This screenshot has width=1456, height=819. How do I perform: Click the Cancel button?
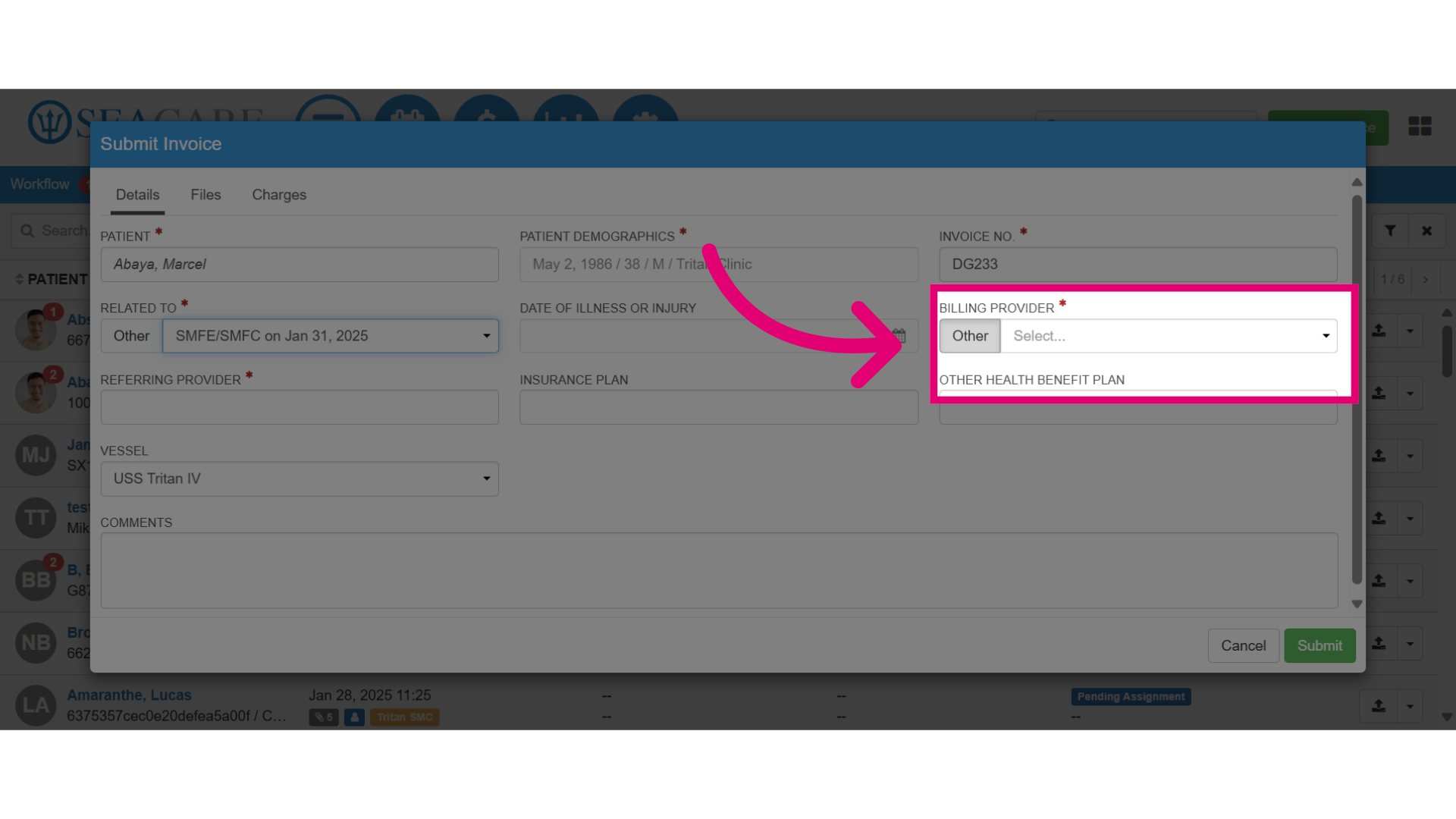(x=1243, y=645)
